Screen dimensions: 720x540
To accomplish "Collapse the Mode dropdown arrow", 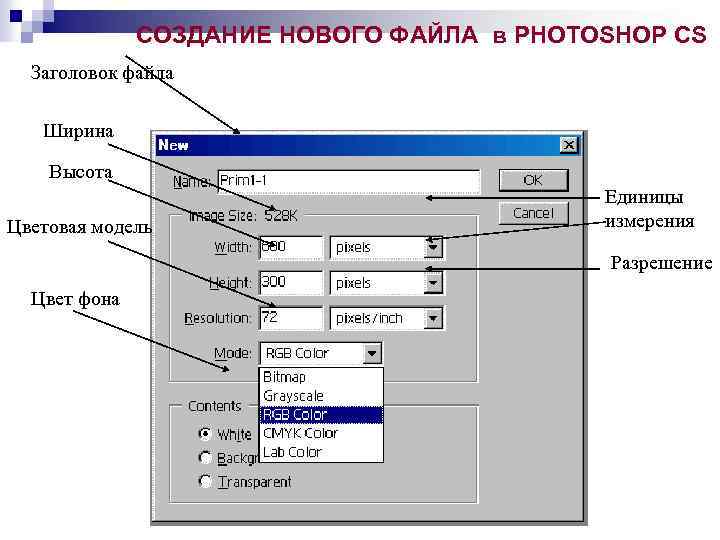I will click(372, 354).
